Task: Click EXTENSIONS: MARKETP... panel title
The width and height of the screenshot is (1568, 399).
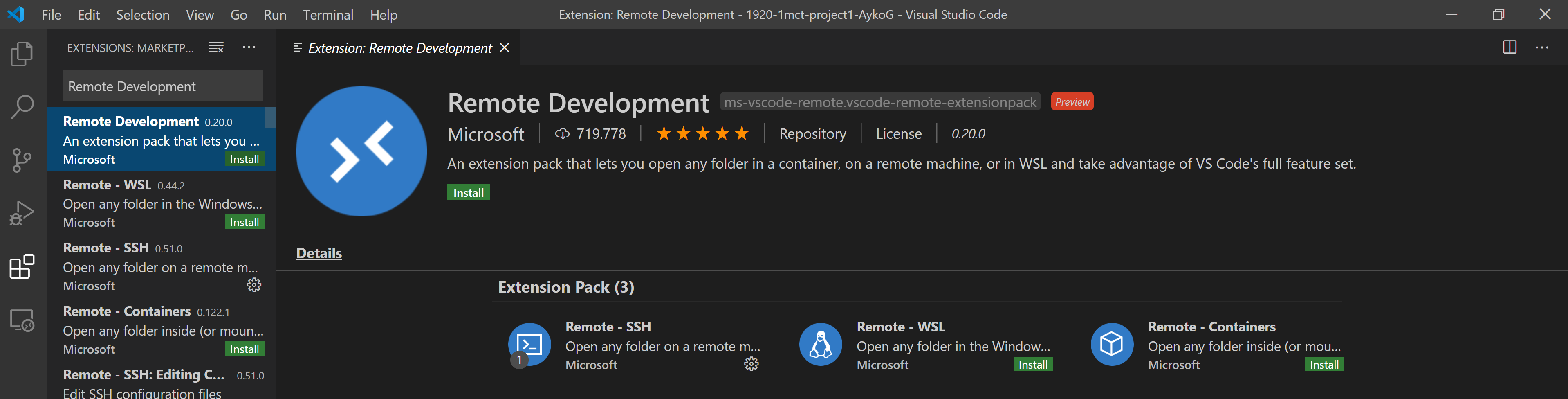Action: (x=130, y=47)
